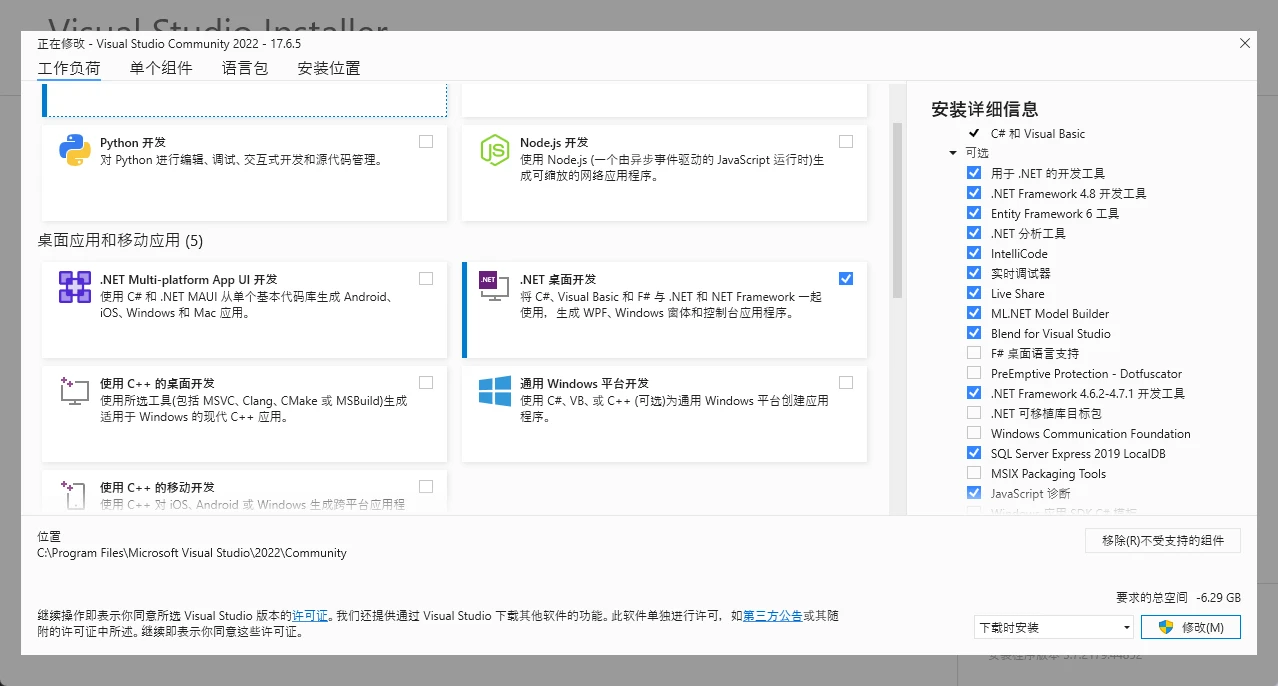Image resolution: width=1278 pixels, height=686 pixels.
Task: Uncheck 实时调试器 component
Action: pos(974,273)
